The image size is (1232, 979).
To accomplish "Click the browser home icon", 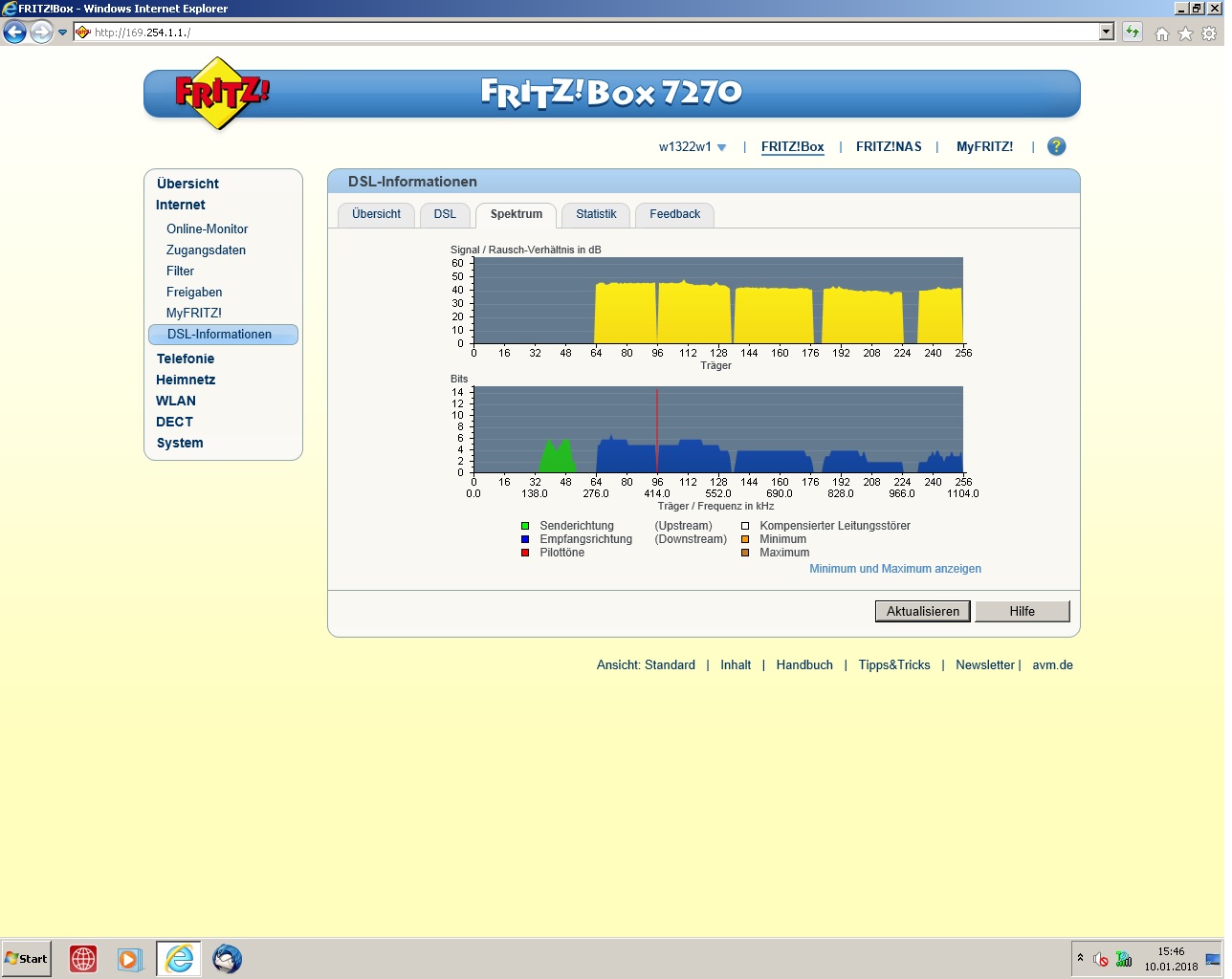I will pos(1162,33).
